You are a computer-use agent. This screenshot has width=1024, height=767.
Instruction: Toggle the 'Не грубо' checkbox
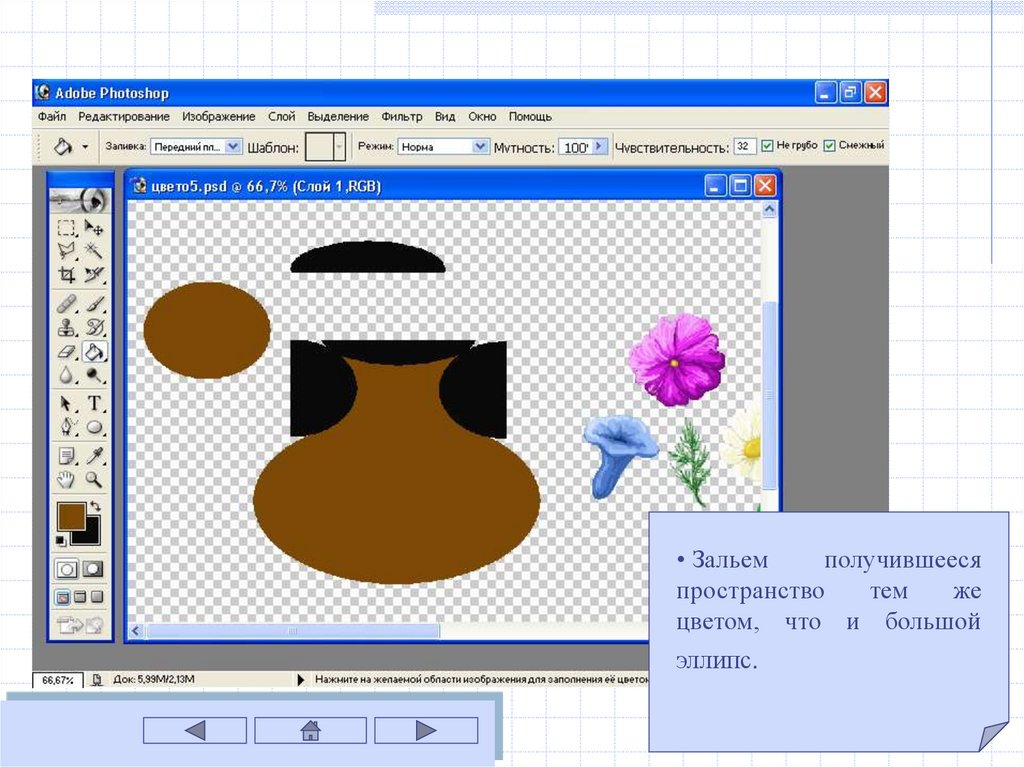767,146
